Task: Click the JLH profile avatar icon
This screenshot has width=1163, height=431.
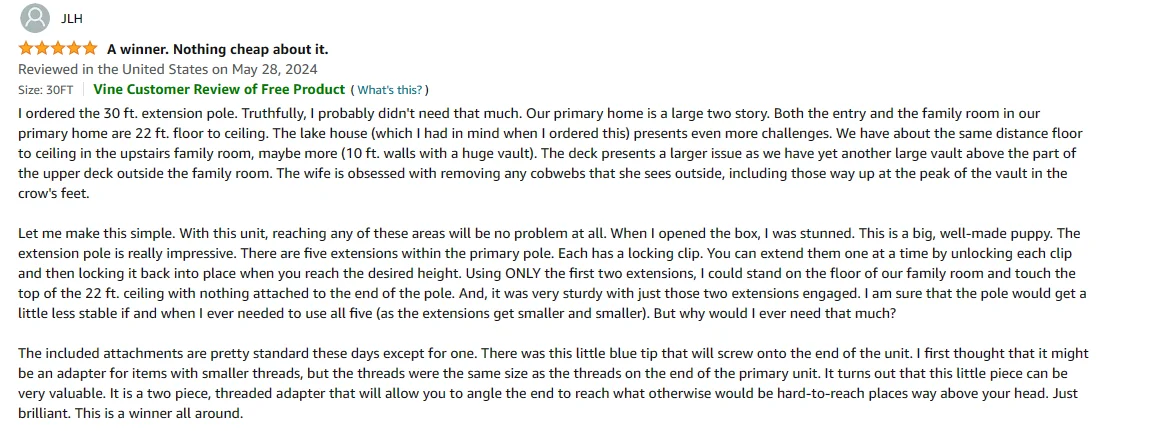Action: (35, 19)
